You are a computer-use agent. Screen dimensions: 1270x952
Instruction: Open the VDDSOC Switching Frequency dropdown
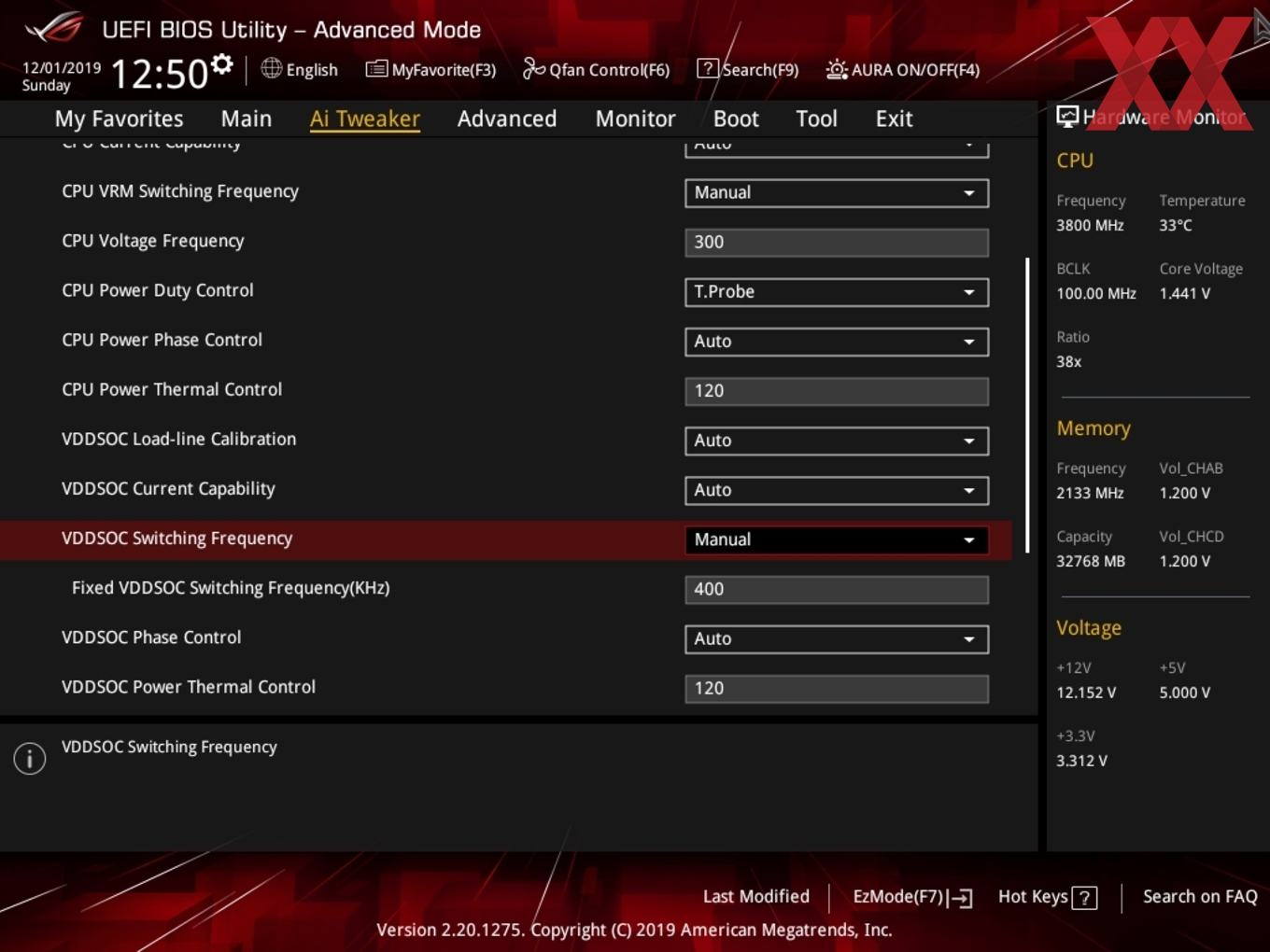tap(837, 539)
